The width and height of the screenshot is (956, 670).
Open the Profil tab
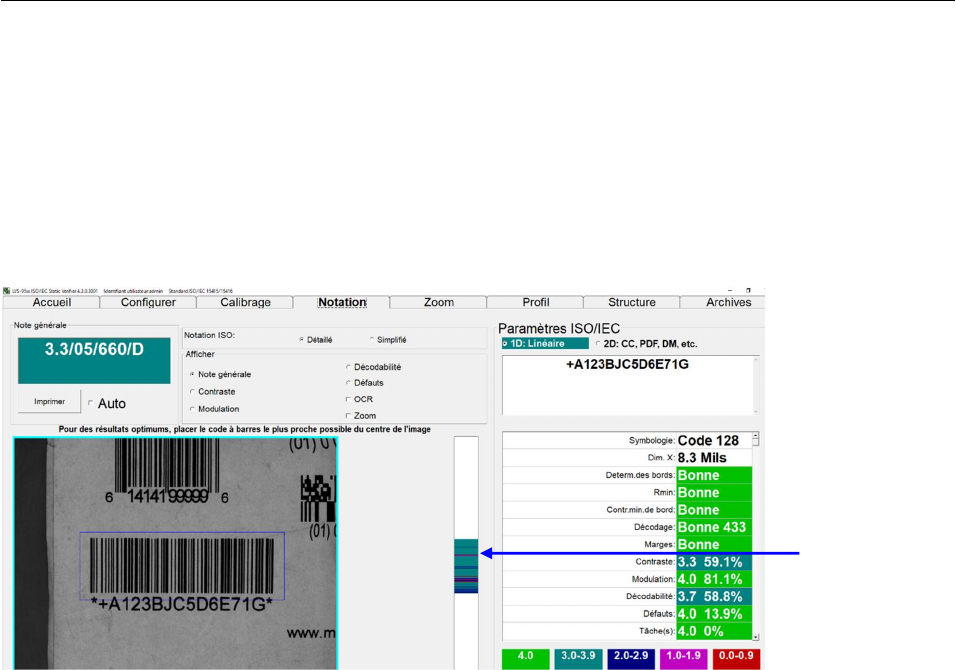pyautogui.click(x=535, y=302)
